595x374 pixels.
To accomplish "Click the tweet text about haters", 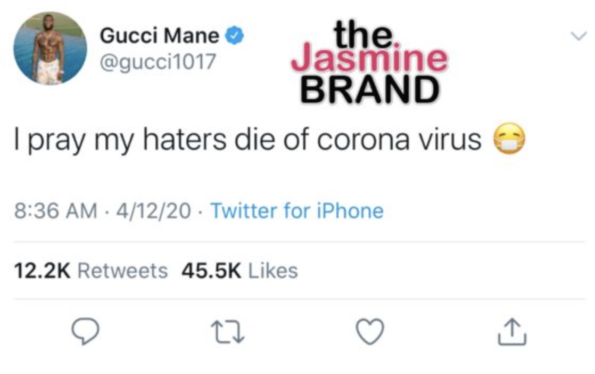I will click(247, 140).
